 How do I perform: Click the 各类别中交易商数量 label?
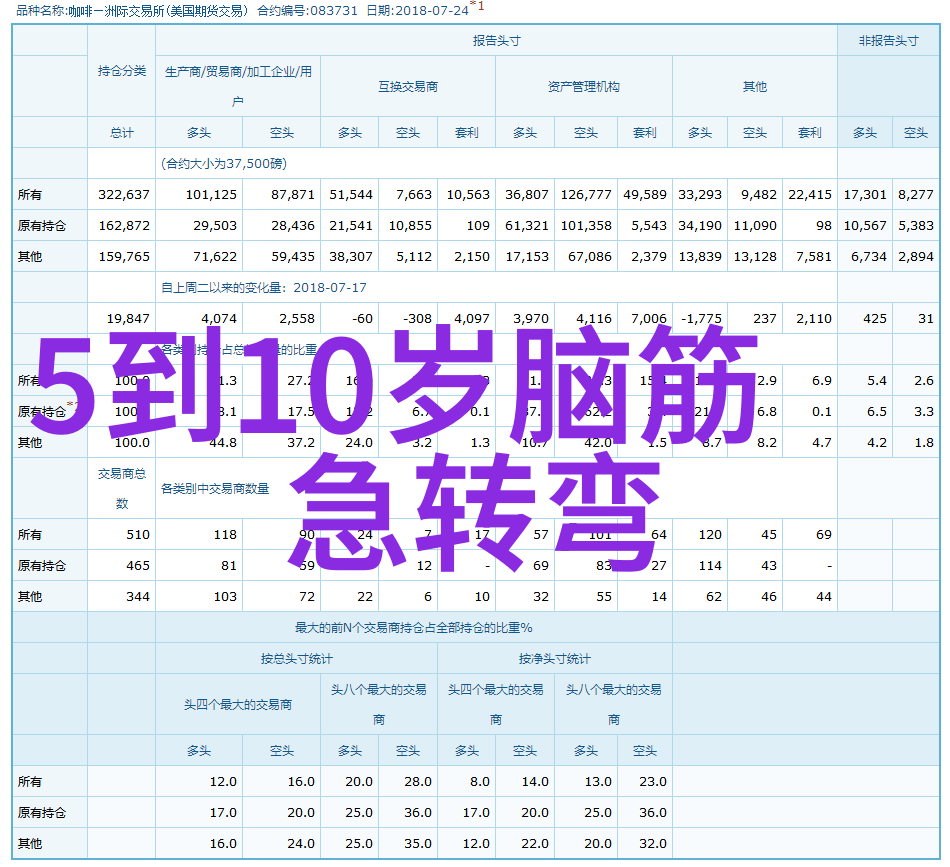tap(215, 489)
